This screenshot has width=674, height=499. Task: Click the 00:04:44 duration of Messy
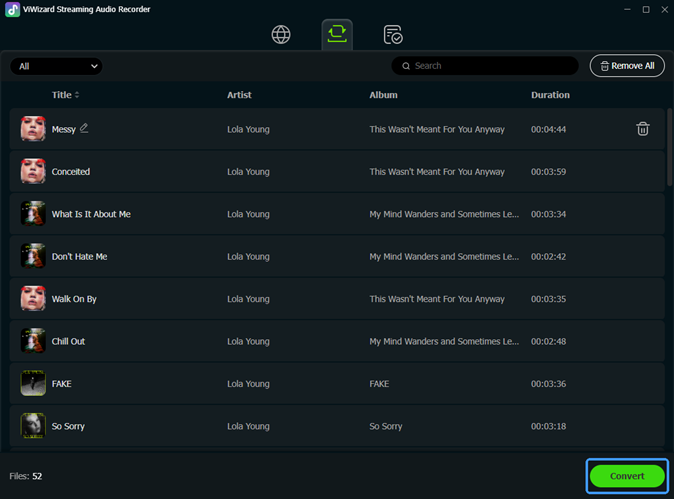(548, 129)
